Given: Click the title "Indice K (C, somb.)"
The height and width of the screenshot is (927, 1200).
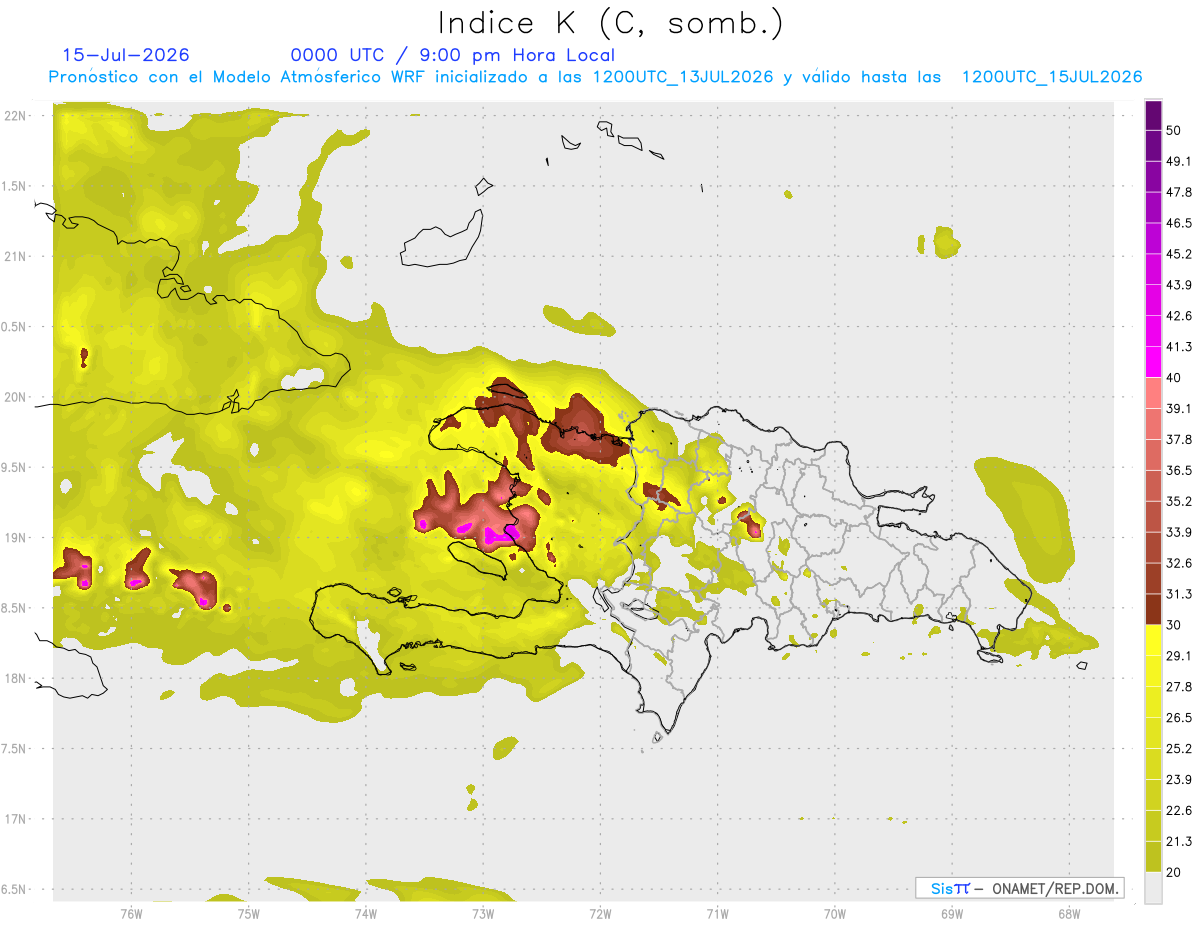Looking at the screenshot, I should click(x=610, y=24).
